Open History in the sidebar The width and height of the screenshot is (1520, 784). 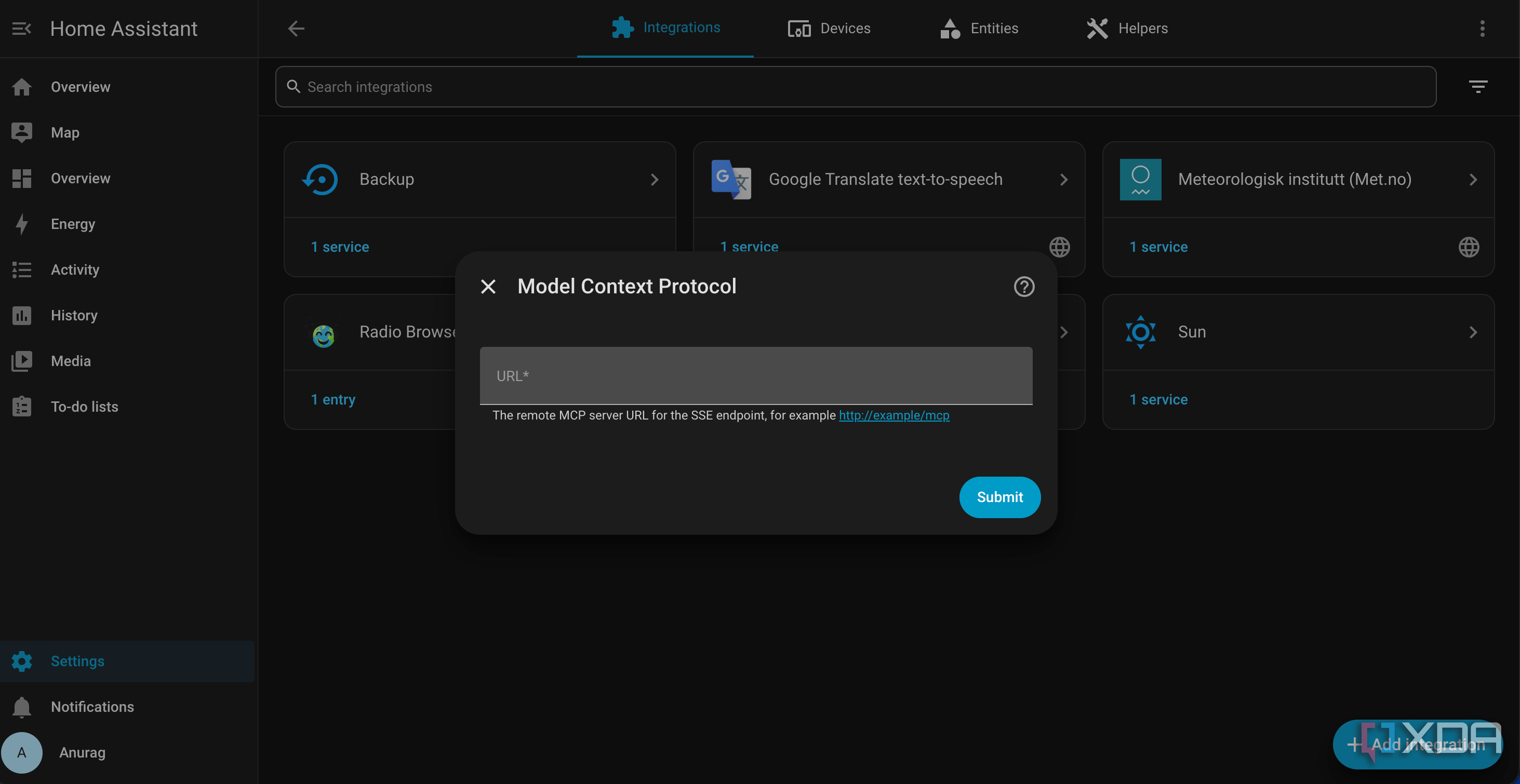(x=127, y=316)
